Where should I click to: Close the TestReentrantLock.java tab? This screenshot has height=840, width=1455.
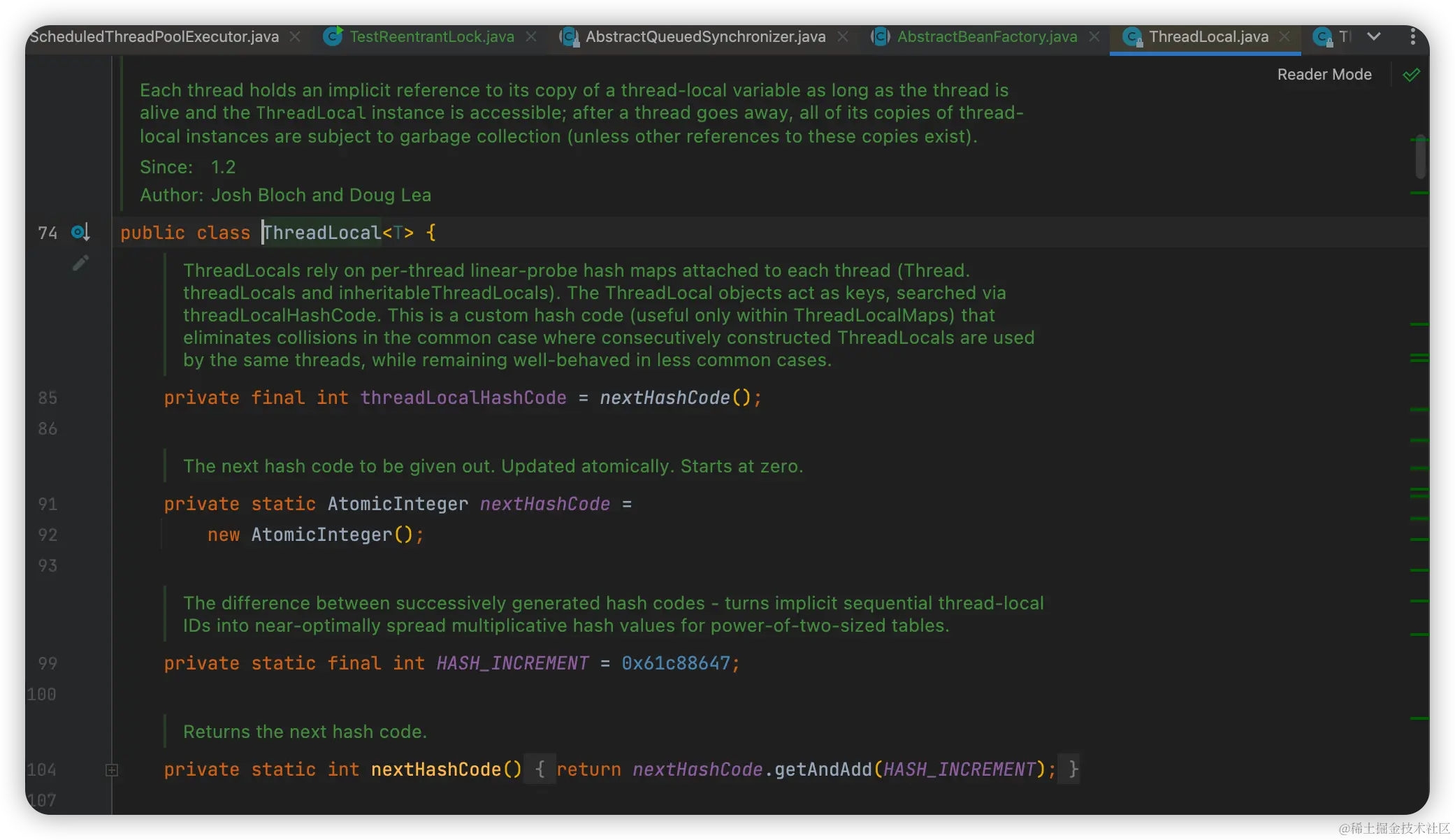coord(531,36)
